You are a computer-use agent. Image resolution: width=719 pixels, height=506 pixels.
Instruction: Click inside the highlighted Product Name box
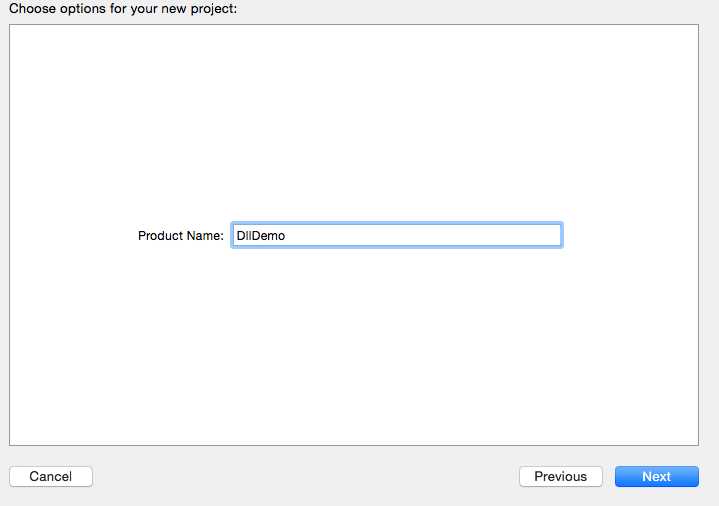[396, 235]
